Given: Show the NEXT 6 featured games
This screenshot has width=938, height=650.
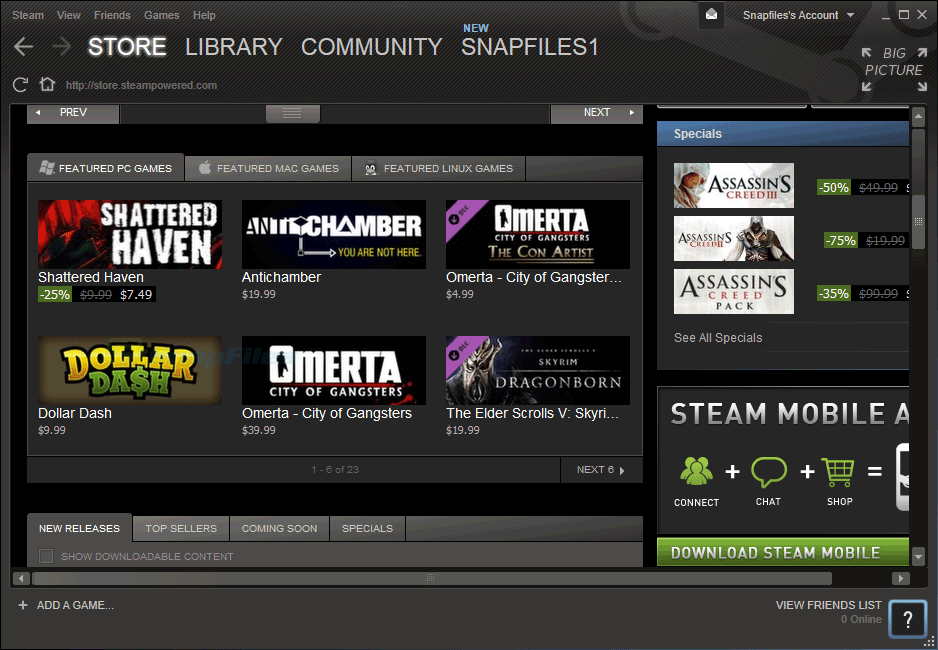Looking at the screenshot, I should [601, 470].
